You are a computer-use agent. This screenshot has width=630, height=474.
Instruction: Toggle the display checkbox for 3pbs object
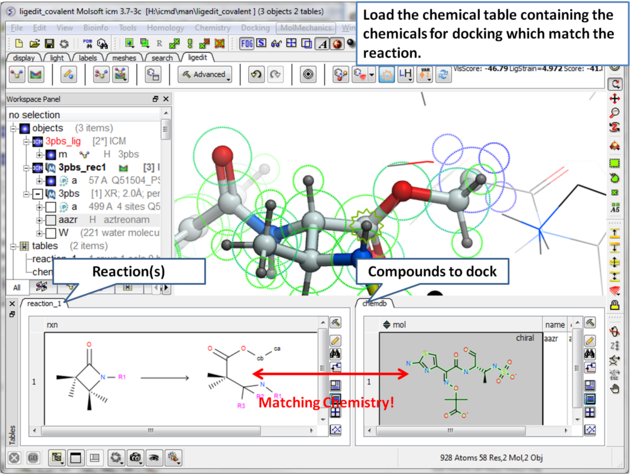click(37, 194)
